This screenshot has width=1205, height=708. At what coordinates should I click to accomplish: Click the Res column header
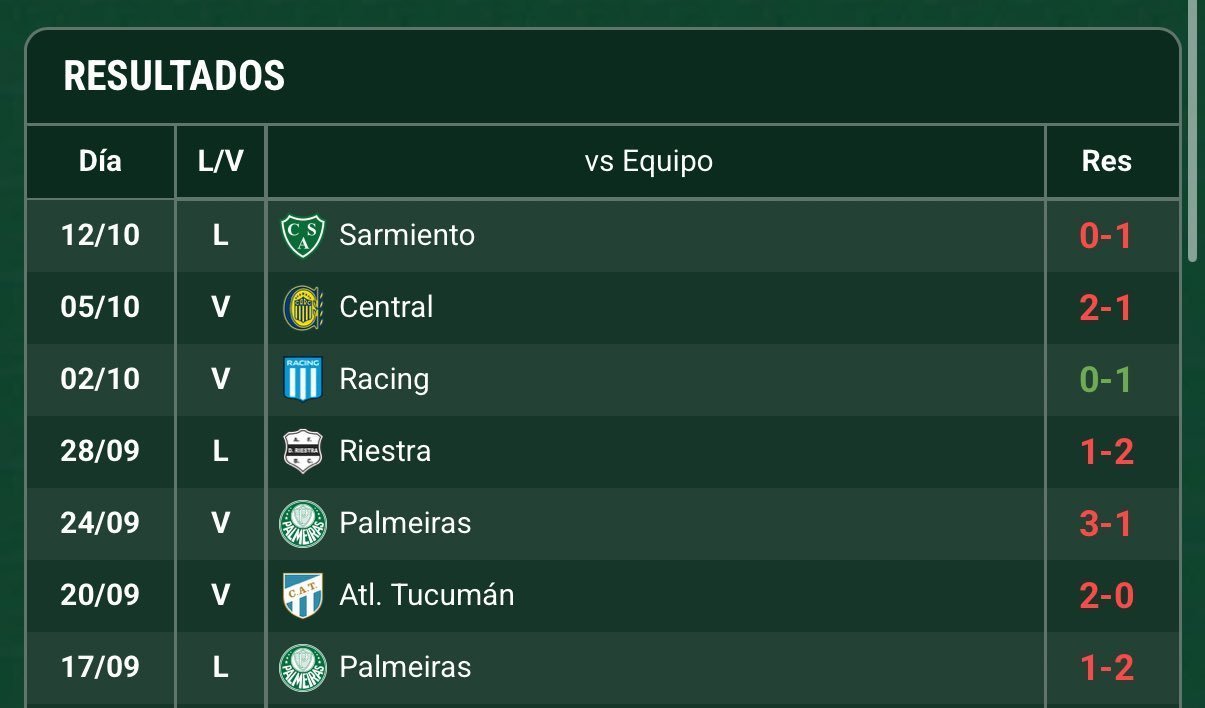(1107, 161)
